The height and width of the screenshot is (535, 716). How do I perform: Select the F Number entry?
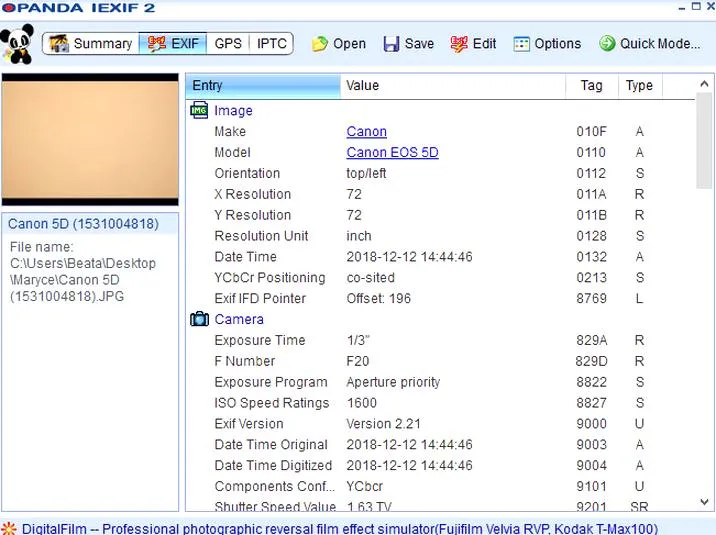pyautogui.click(x=245, y=361)
